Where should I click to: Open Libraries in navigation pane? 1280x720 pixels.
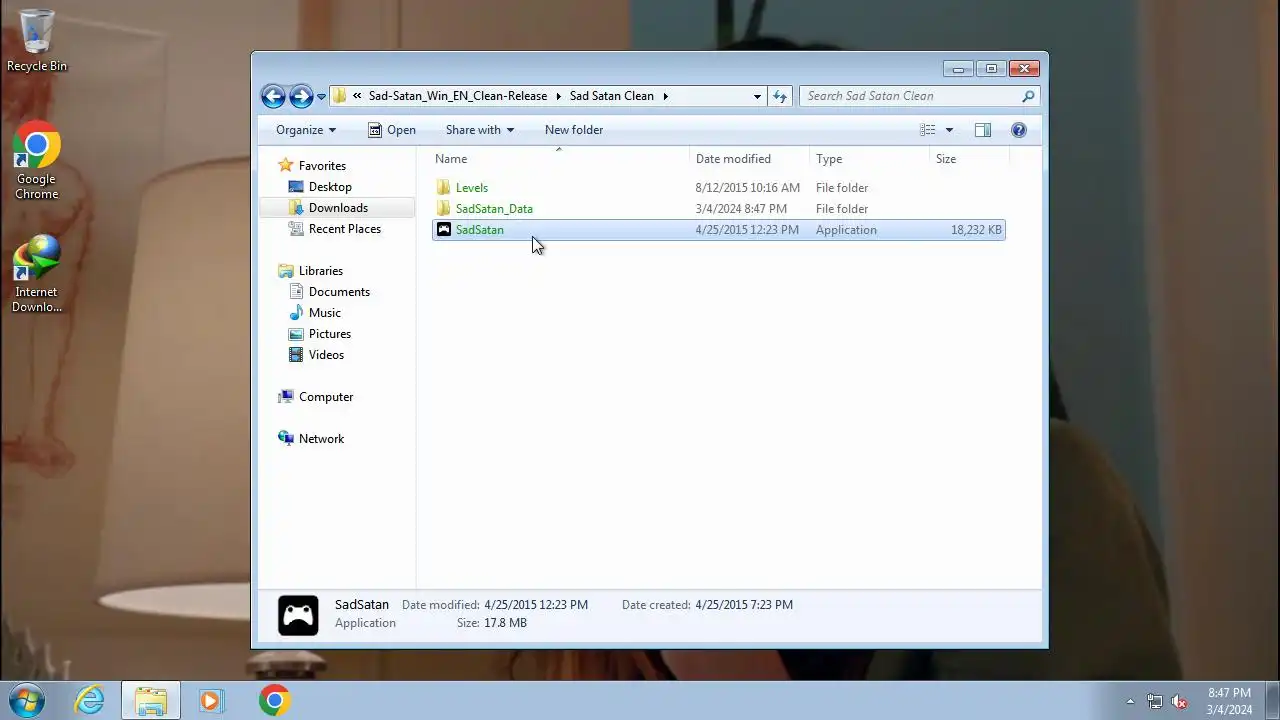320,271
